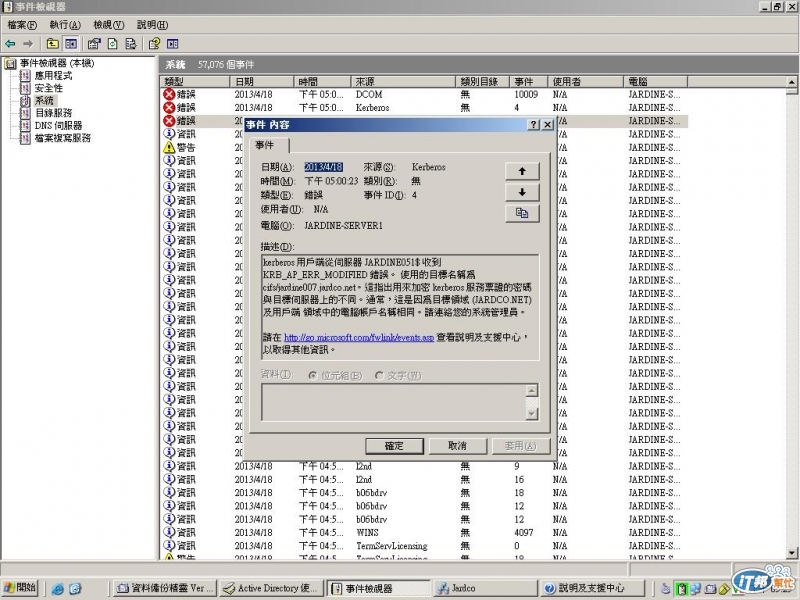The image size is (800, 600).
Task: Click the dialog help question mark button
Action: click(533, 124)
